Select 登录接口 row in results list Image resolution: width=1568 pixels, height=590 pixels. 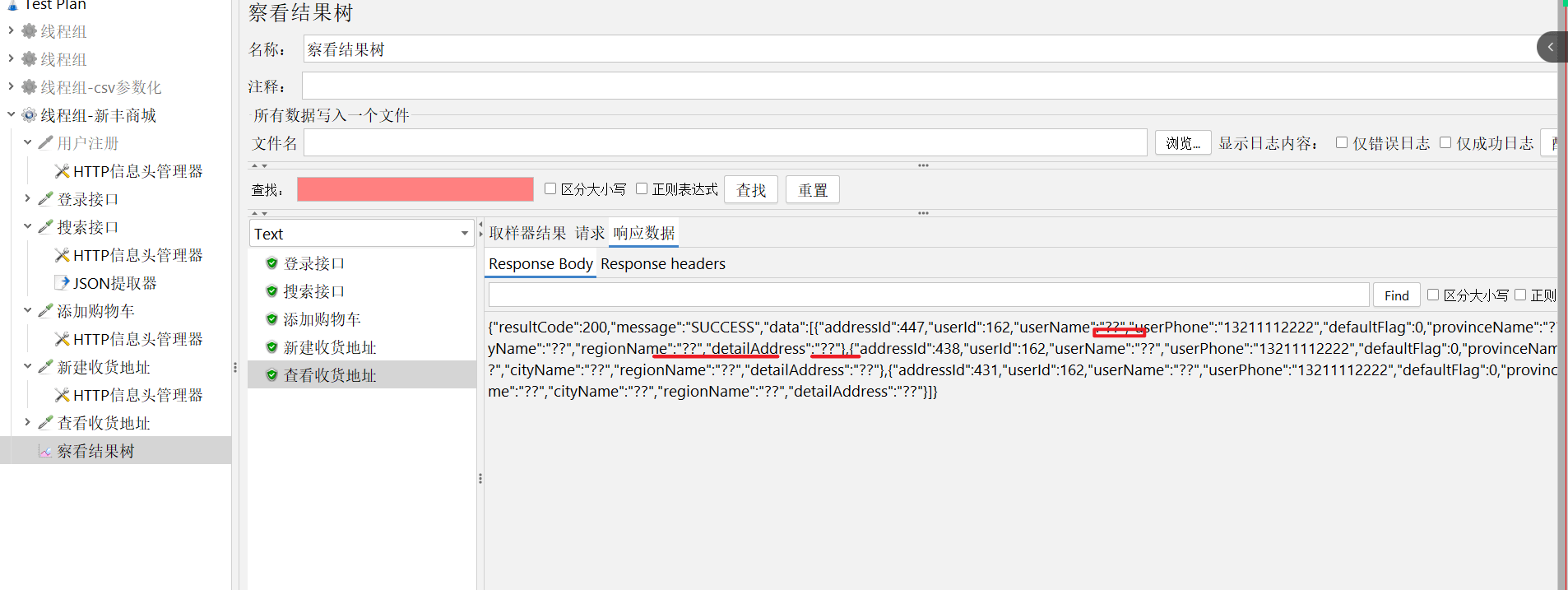click(x=362, y=263)
